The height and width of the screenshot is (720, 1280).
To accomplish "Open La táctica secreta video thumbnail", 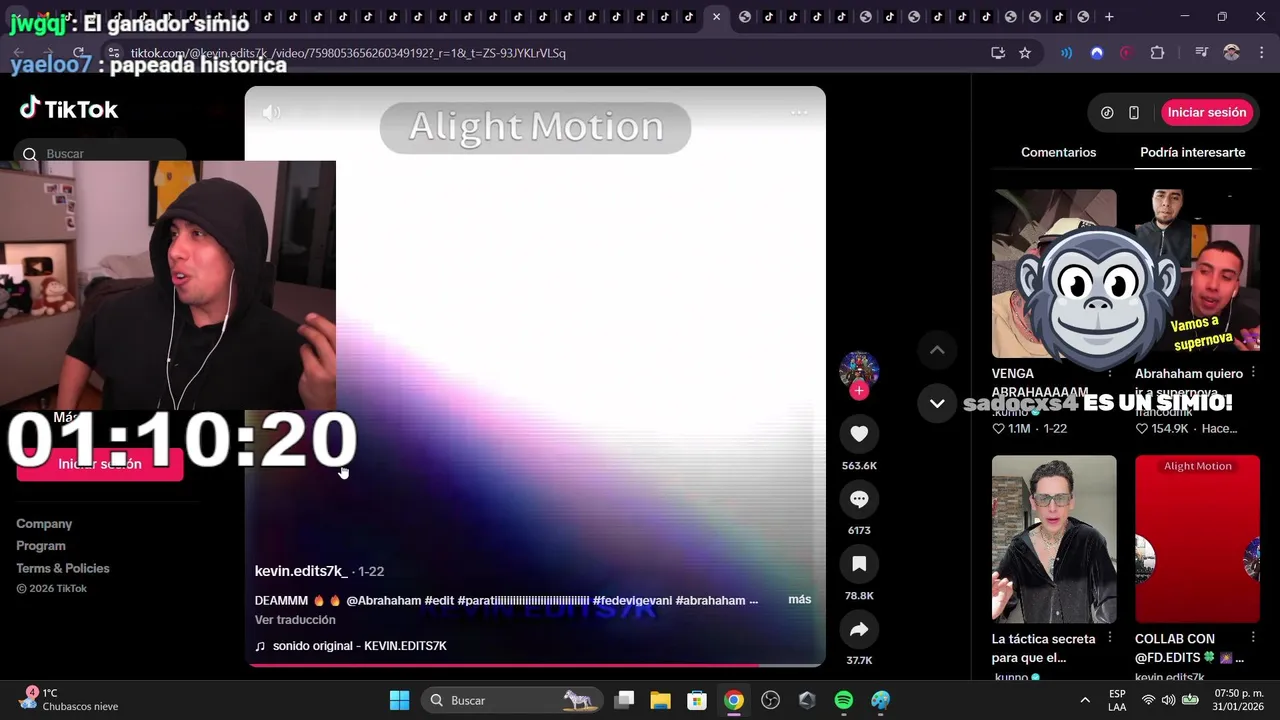I will (1054, 539).
